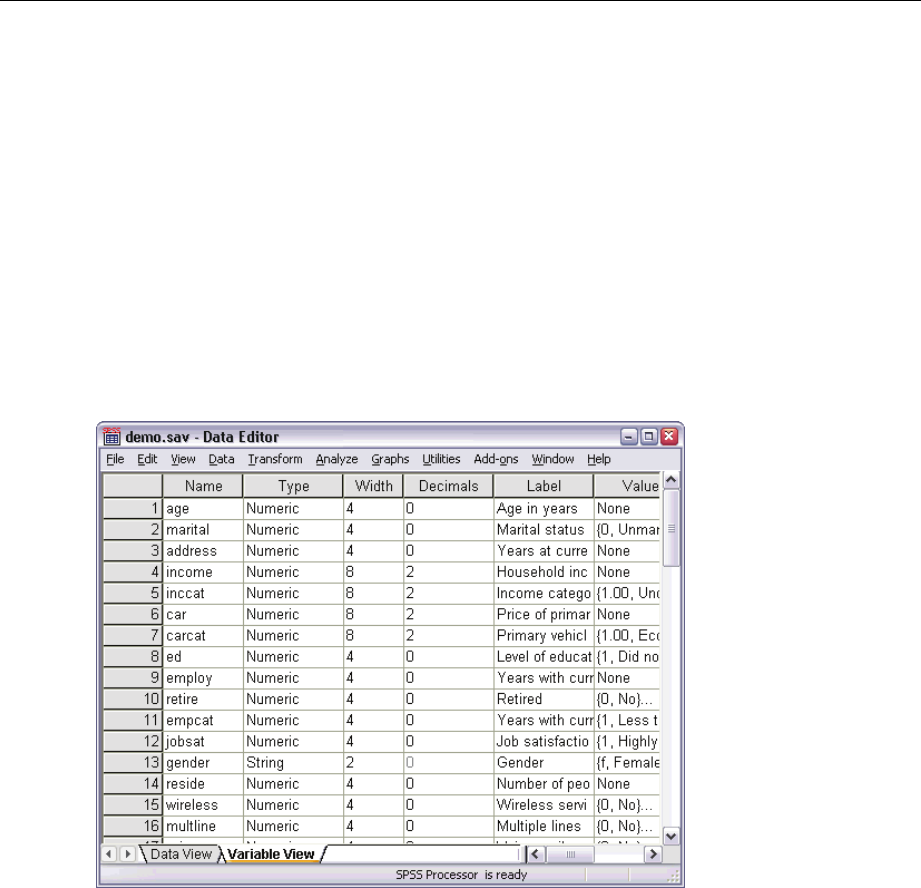Image resolution: width=921 pixels, height=888 pixels.
Task: Select the 'jobsat' variable name cell
Action: pos(203,741)
